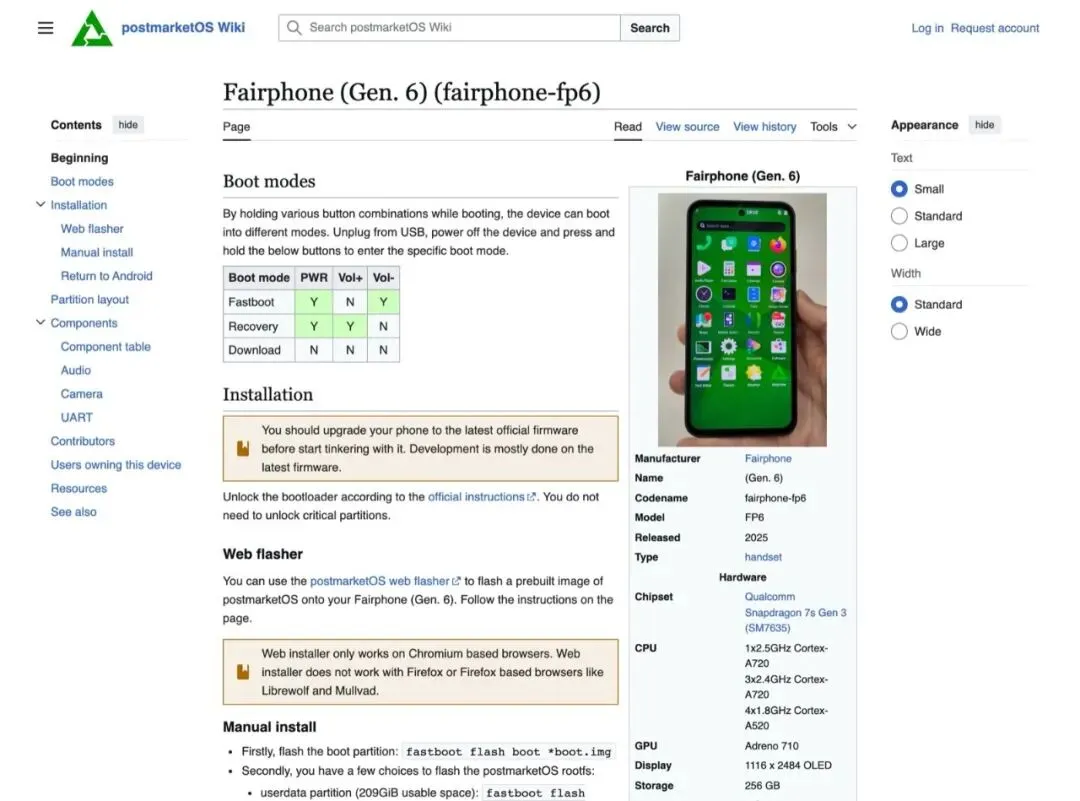
Task: Click the Download table cell
Action: click(x=259, y=350)
